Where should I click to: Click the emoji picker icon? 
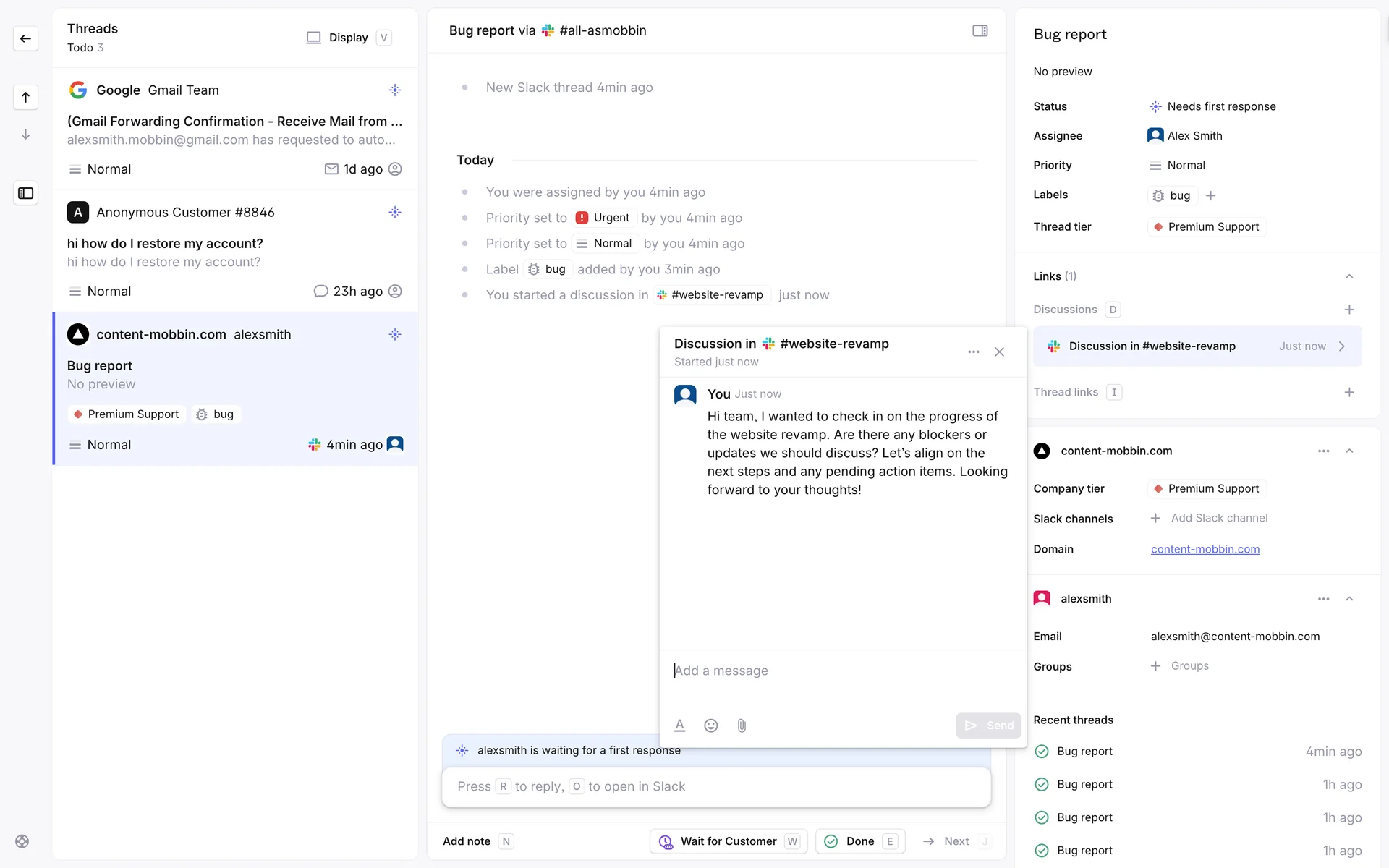pos(710,726)
